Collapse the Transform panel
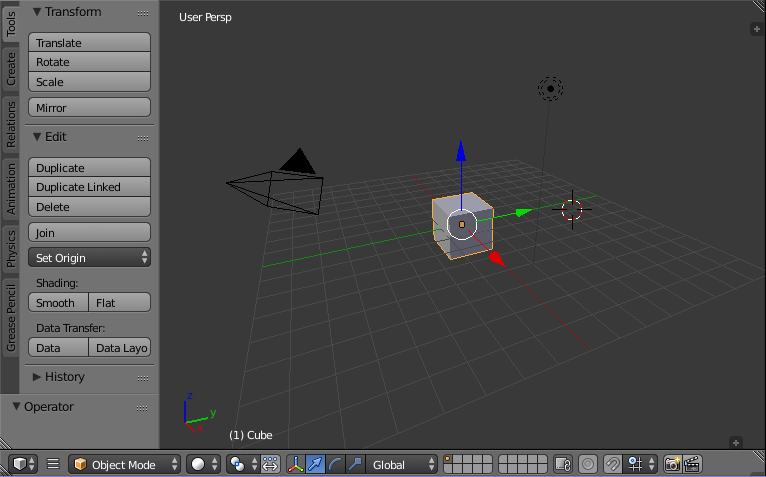766x477 pixels. [x=37, y=12]
